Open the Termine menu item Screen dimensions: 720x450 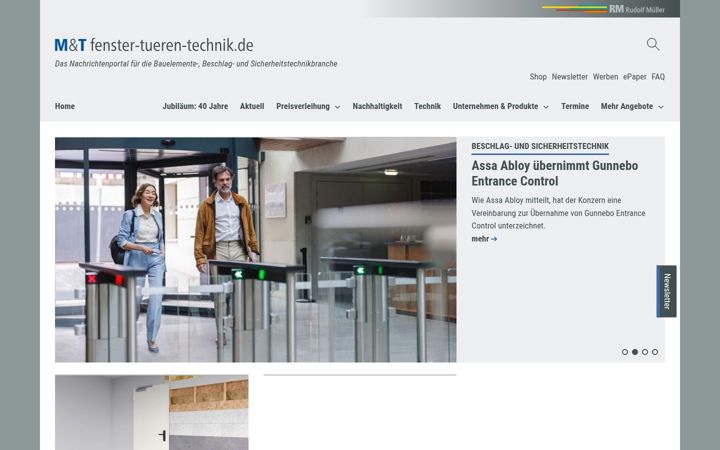[x=575, y=106]
